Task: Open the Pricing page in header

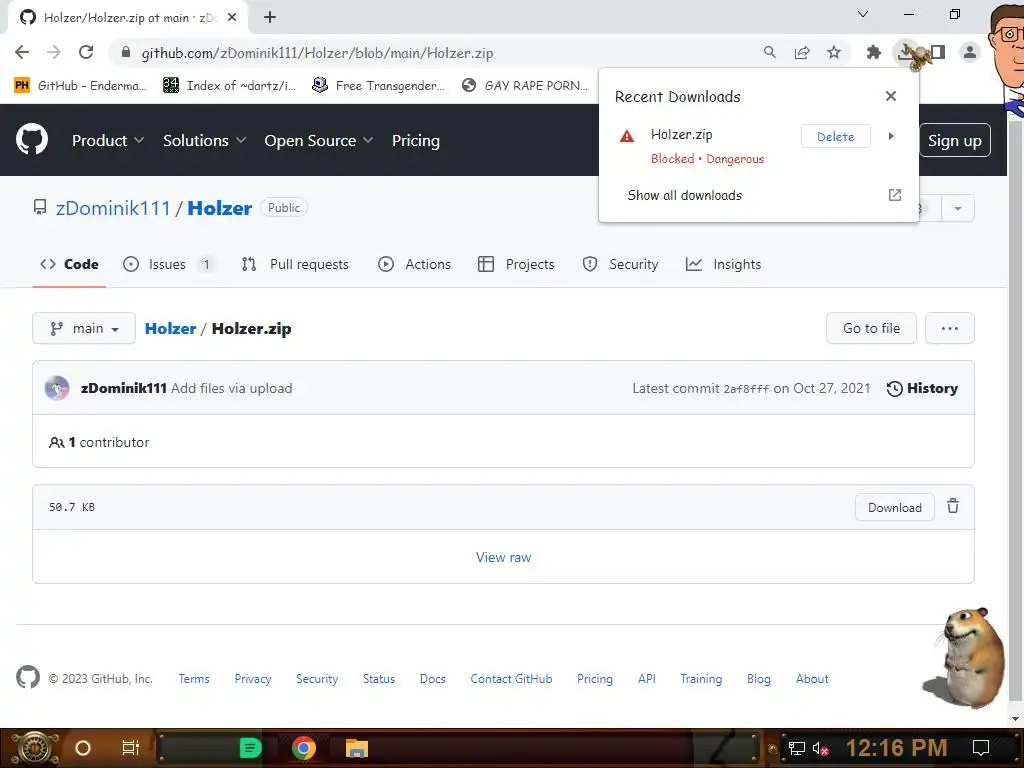Action: tap(415, 140)
